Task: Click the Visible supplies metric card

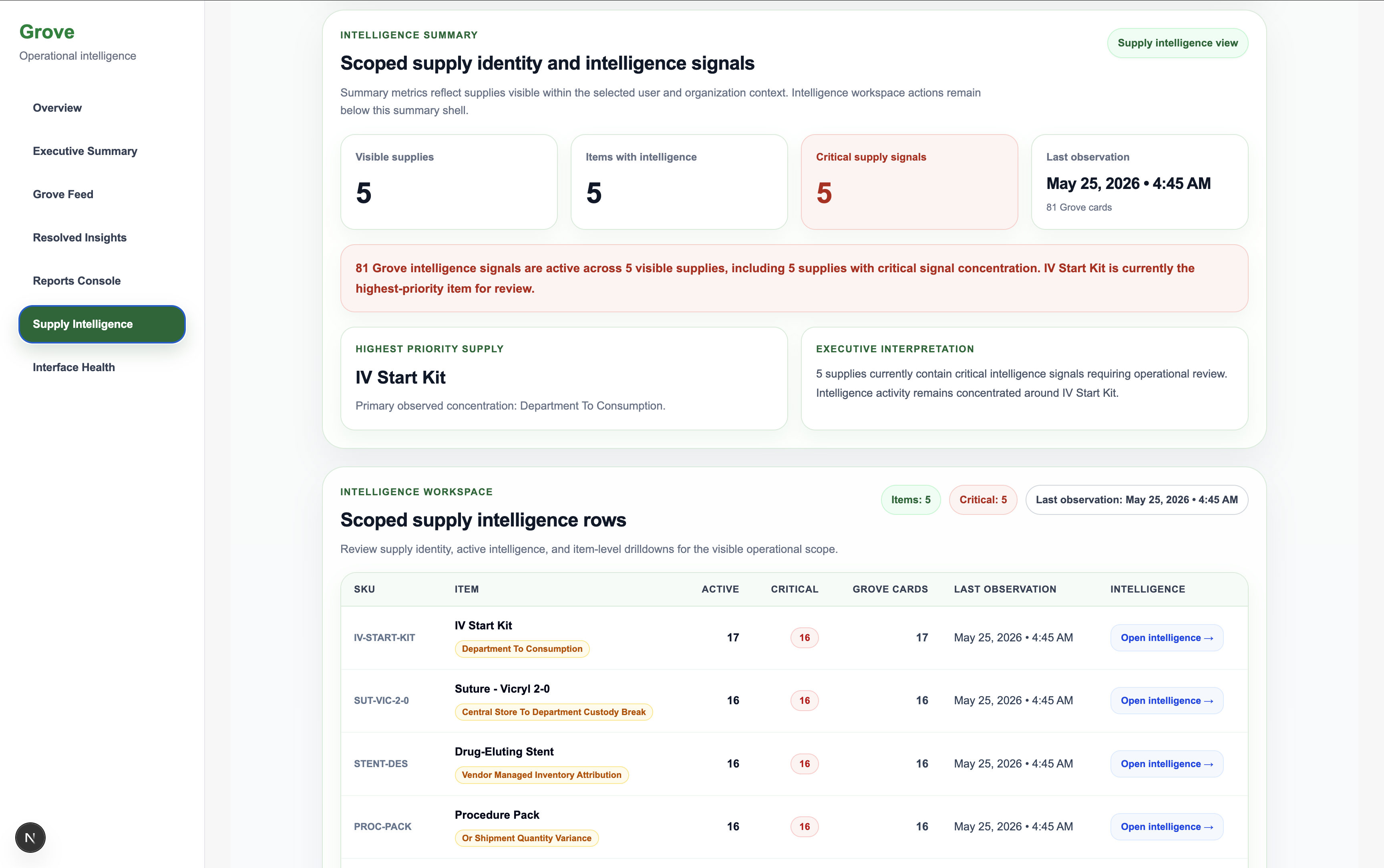Action: (x=449, y=182)
